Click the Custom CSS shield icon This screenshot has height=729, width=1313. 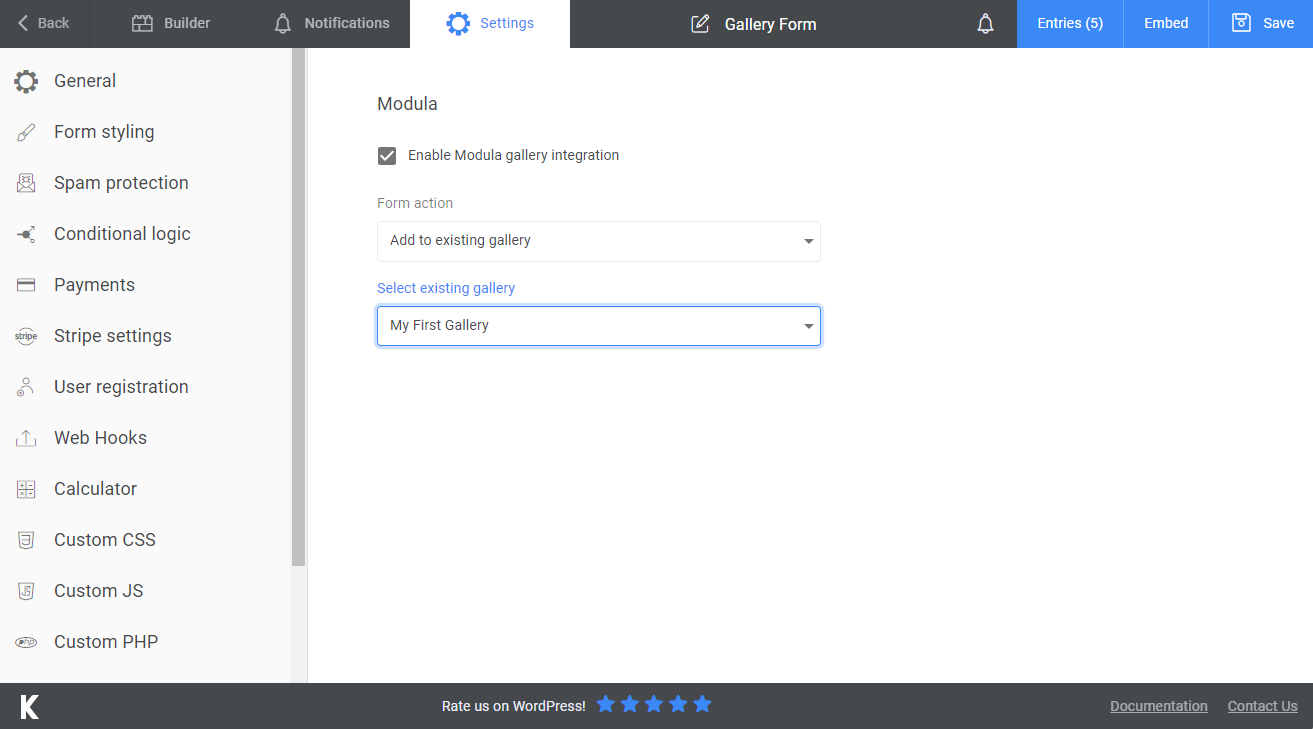[26, 540]
